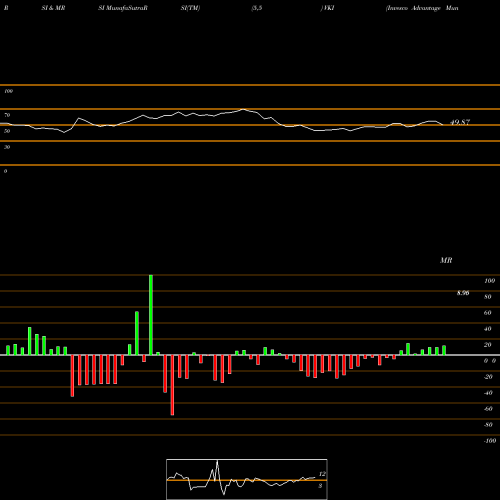The height and width of the screenshot is (500, 500).
Task: Open the mini chart thumbnail at bottom
Action: coord(247,479)
